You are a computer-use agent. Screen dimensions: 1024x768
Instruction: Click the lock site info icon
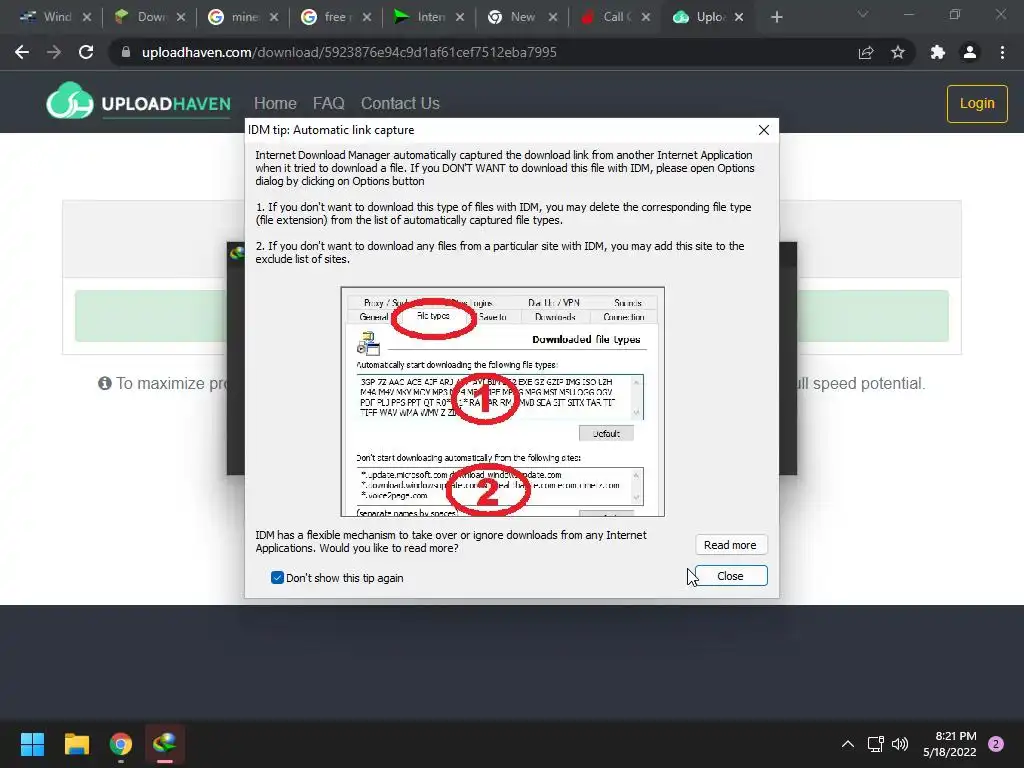[126, 52]
